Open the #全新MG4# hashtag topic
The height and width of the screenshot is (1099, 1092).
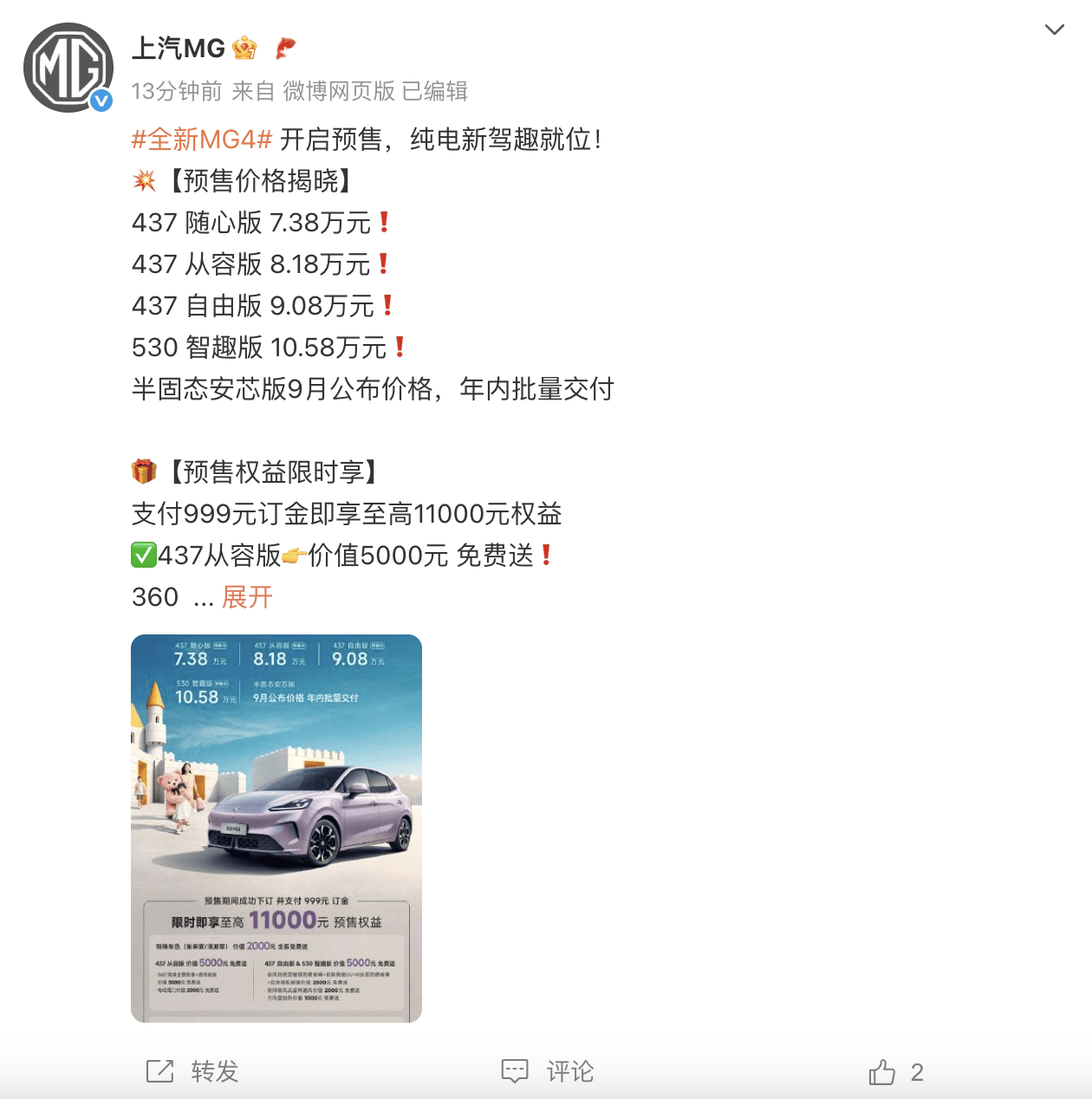[202, 139]
